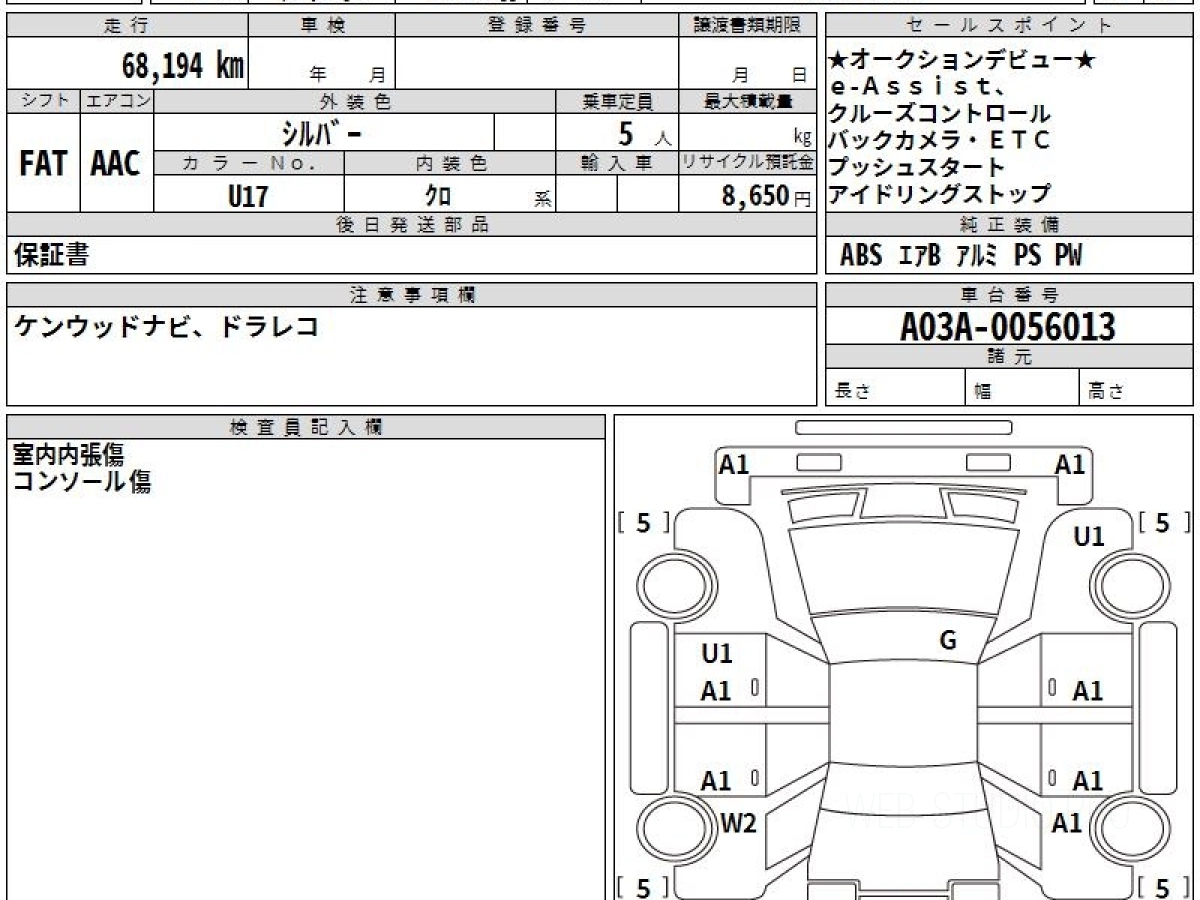Viewport: 1200px width, 900px height.
Task: Select the コンソール傷 inspector note
Action: coord(82,482)
